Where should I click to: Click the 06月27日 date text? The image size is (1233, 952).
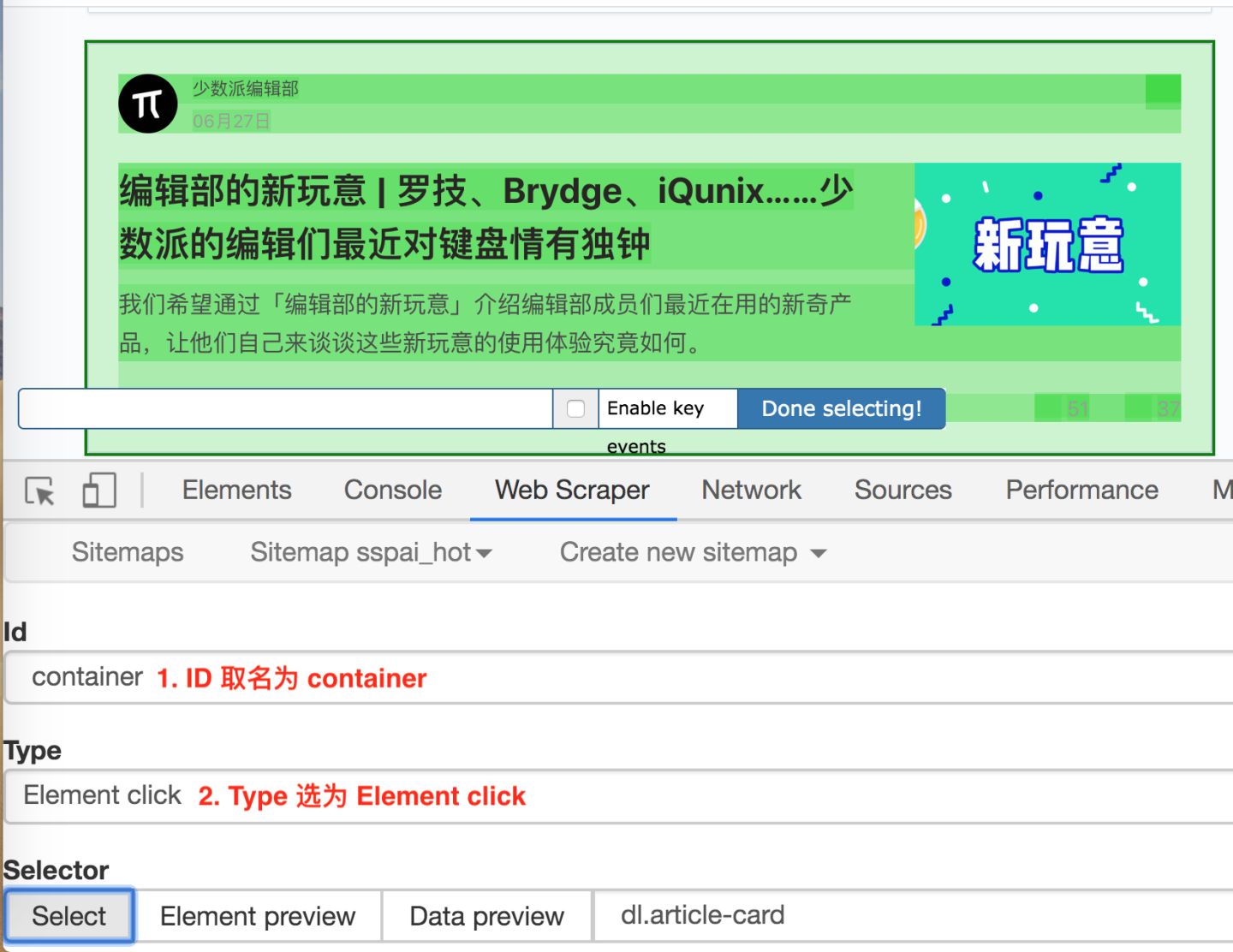click(x=231, y=121)
